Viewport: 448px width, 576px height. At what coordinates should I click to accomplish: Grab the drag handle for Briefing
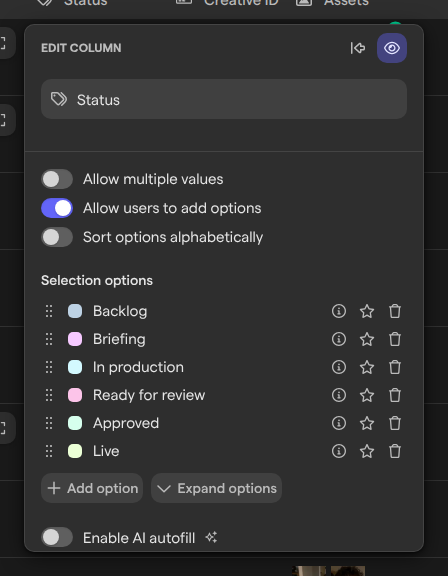[49, 339]
